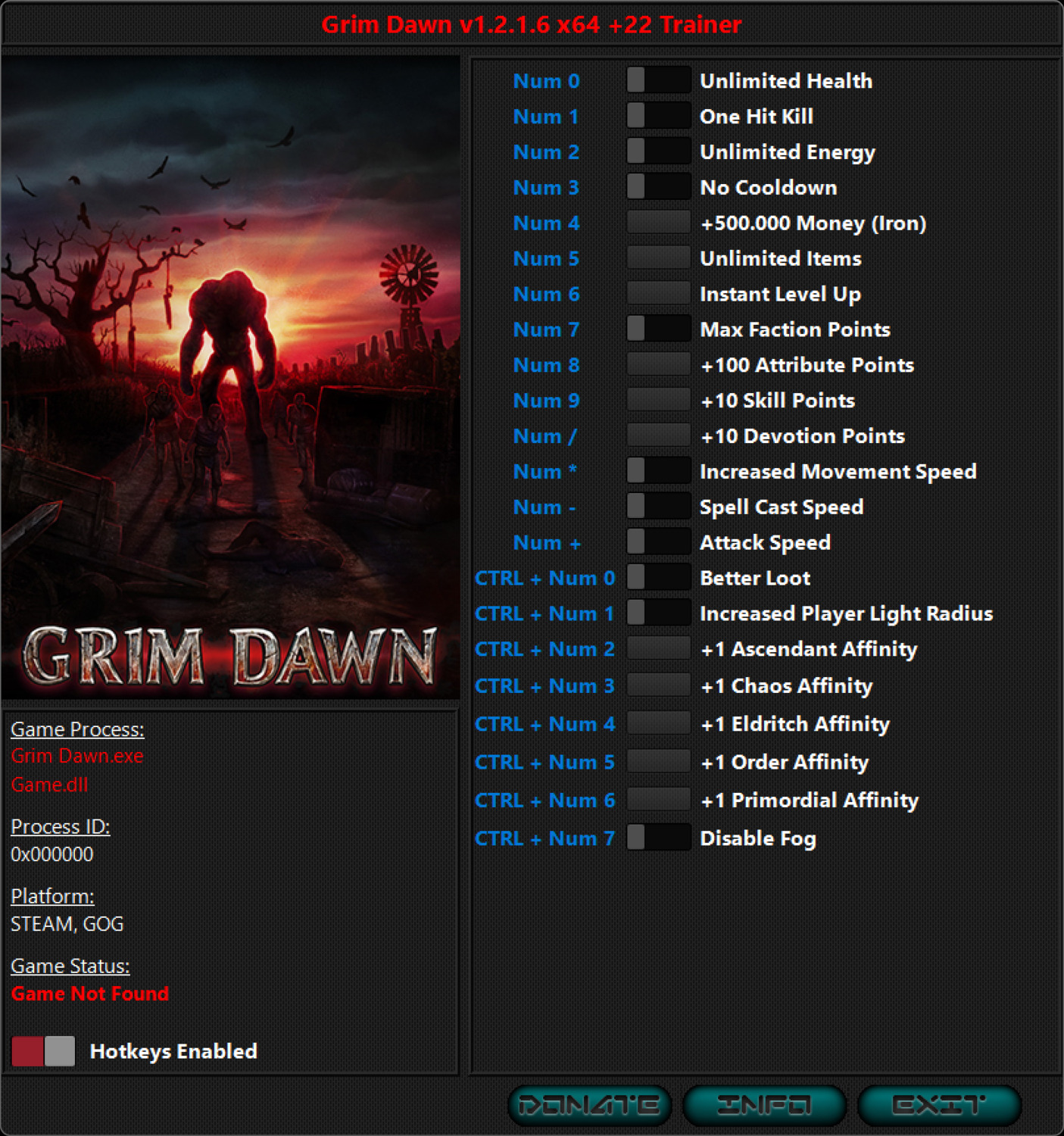Screen dimensions: 1064x1136
Task: Toggle Increased Movement Speed switch
Action: pos(659,471)
